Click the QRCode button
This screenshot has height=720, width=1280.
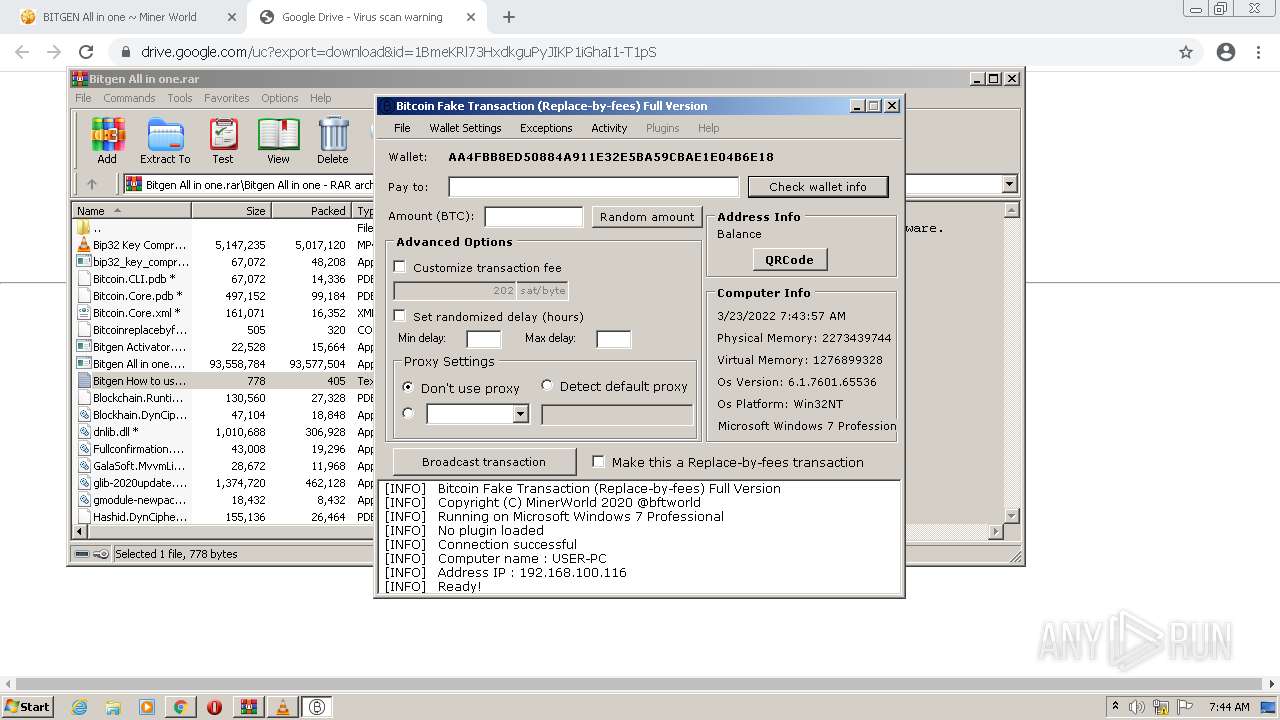tap(789, 260)
